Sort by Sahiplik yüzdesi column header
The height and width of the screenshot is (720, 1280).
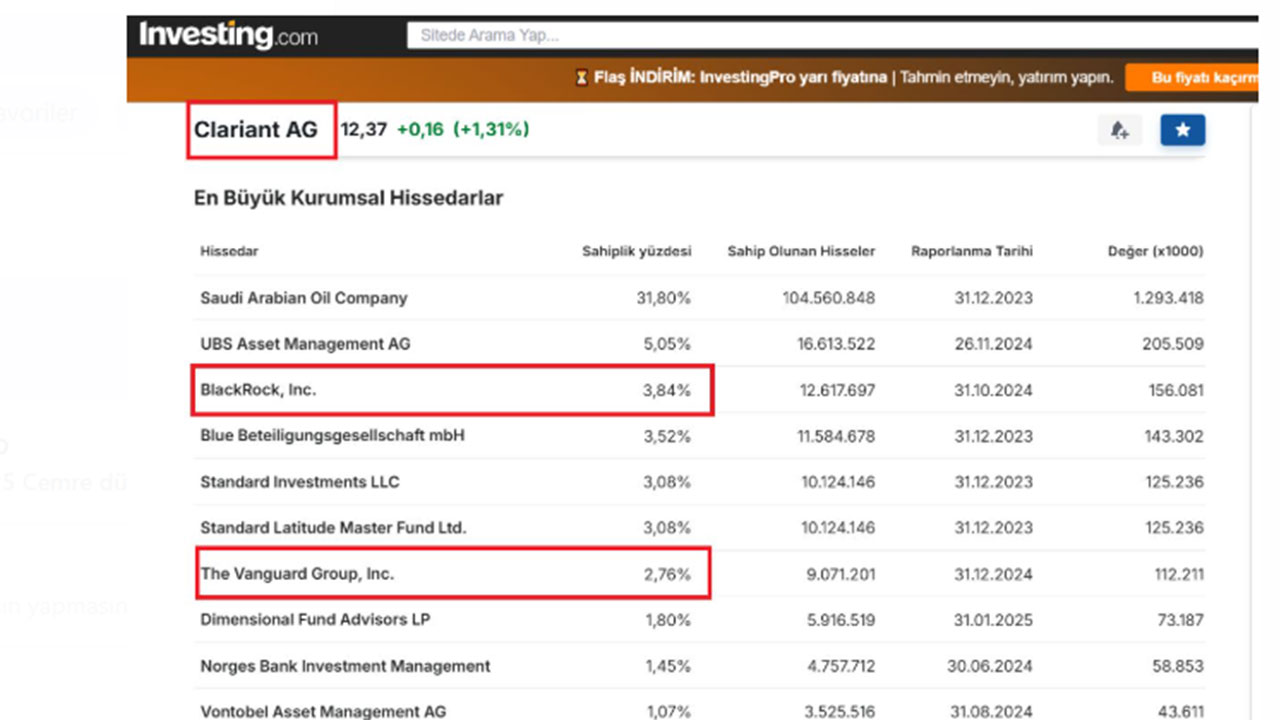636,251
